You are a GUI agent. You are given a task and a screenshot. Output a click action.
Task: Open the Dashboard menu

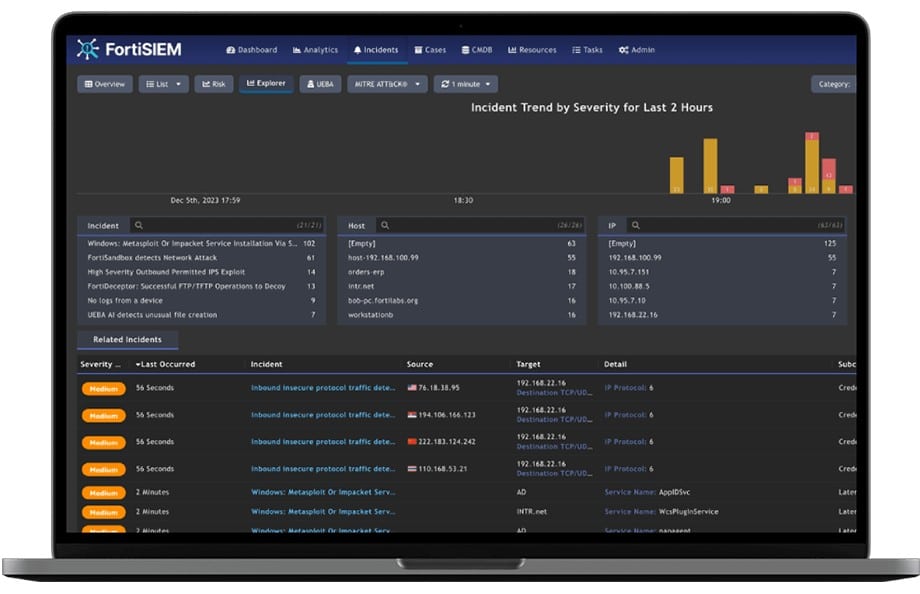(252, 50)
